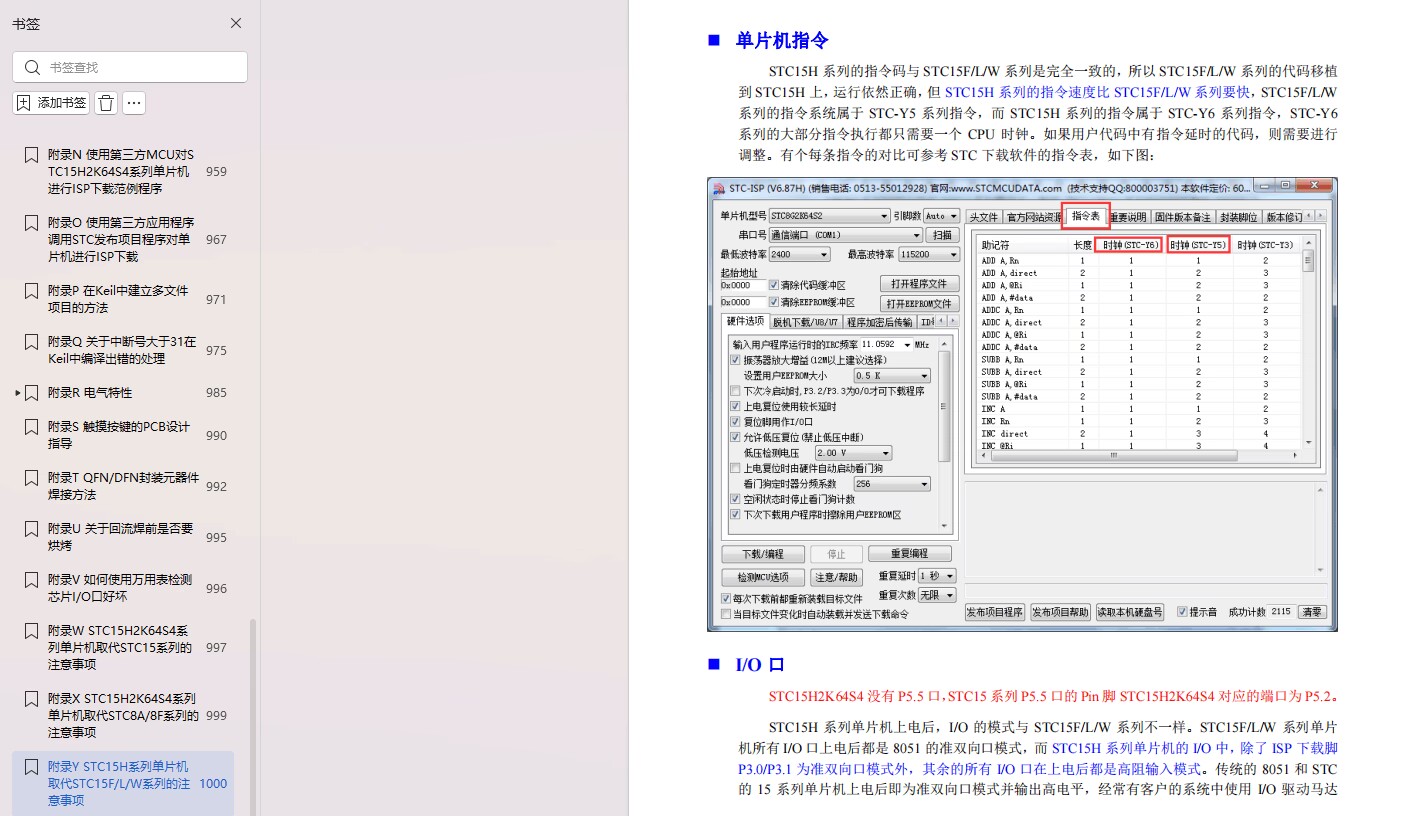Click the bookmark icon next to 附录X
The width and height of the screenshot is (1423, 816).
pos(31,699)
